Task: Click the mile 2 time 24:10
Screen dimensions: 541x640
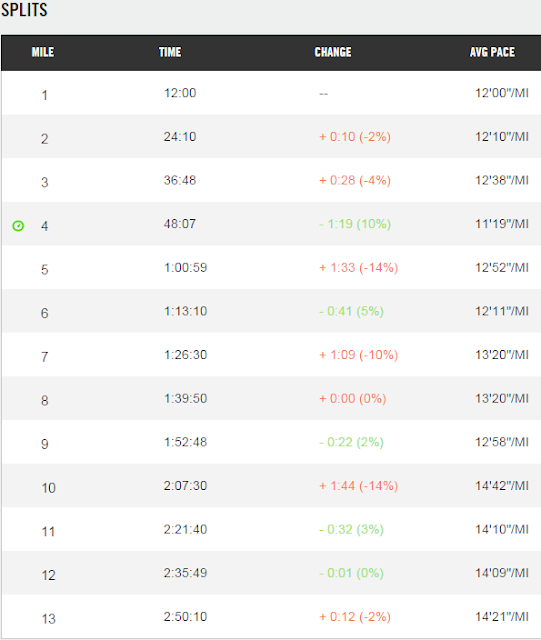Action: 180,137
